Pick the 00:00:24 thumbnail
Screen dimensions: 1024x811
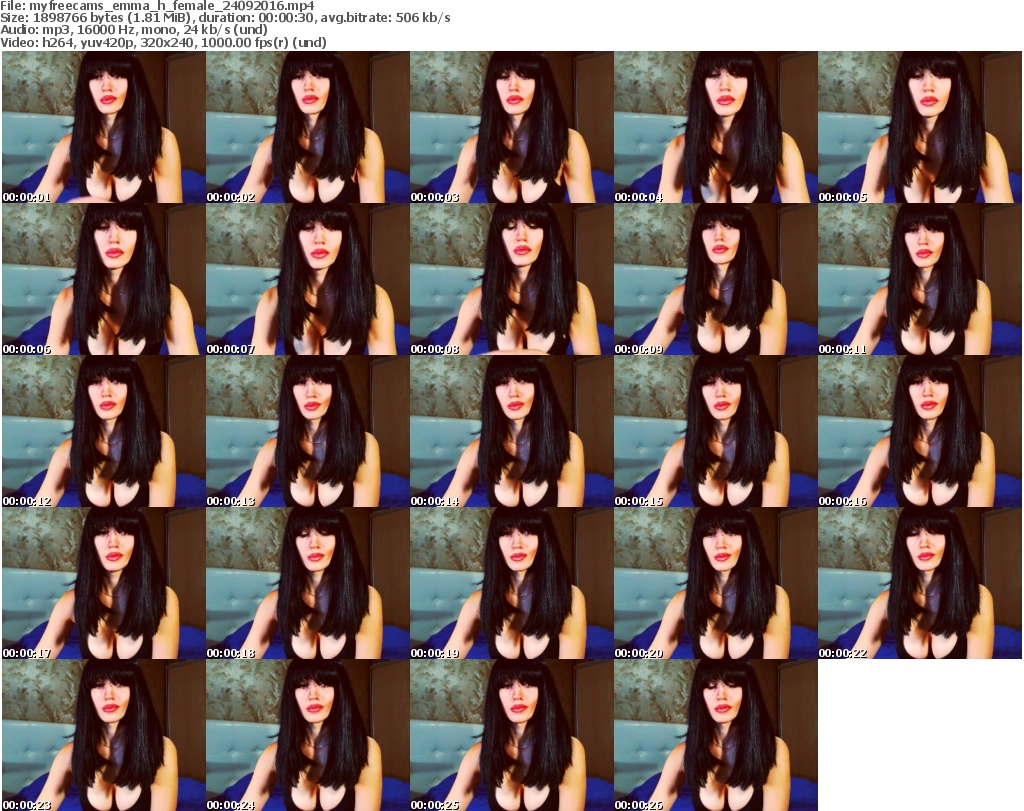tap(308, 735)
